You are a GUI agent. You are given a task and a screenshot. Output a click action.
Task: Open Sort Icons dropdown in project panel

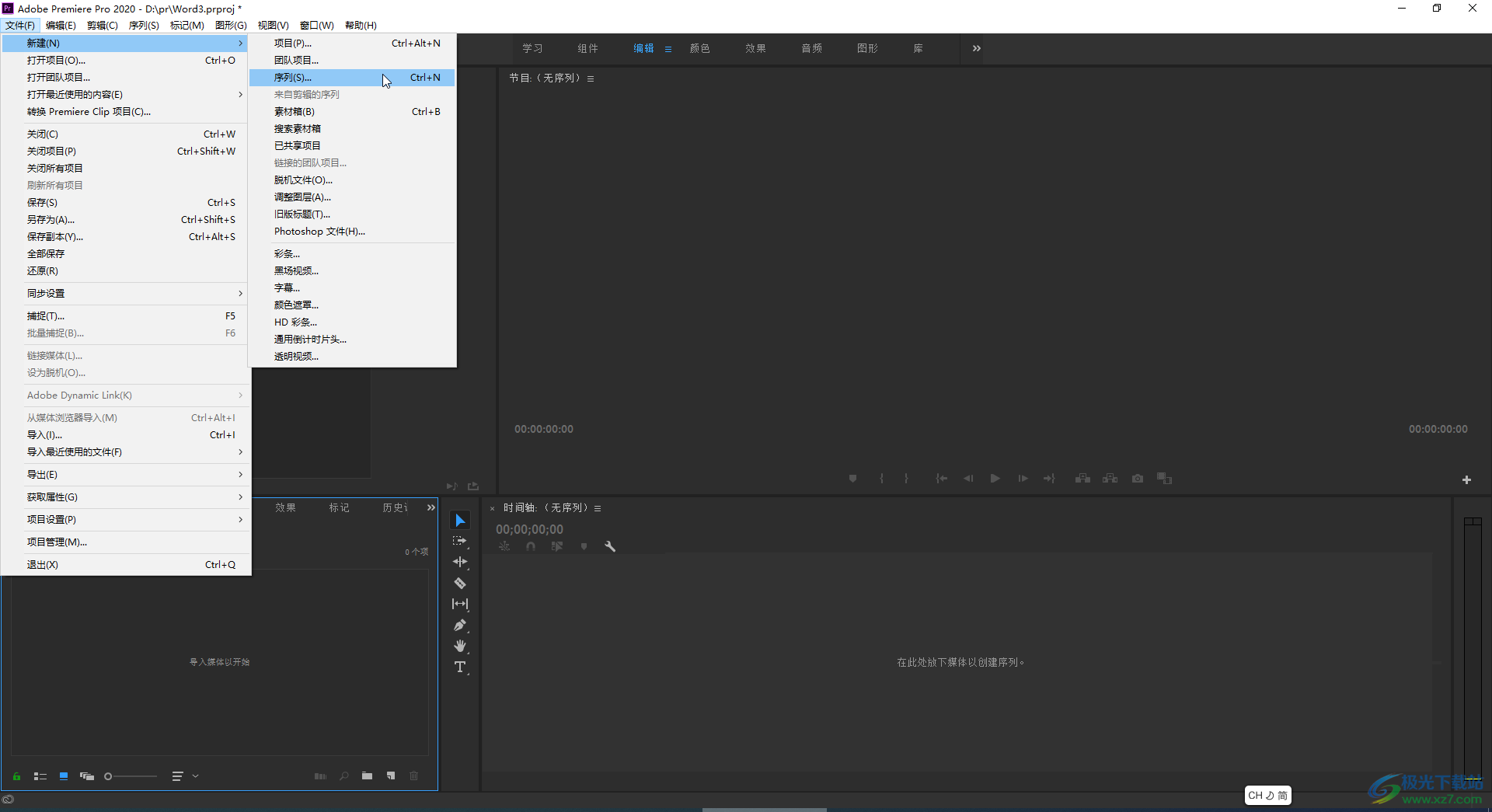[185, 775]
